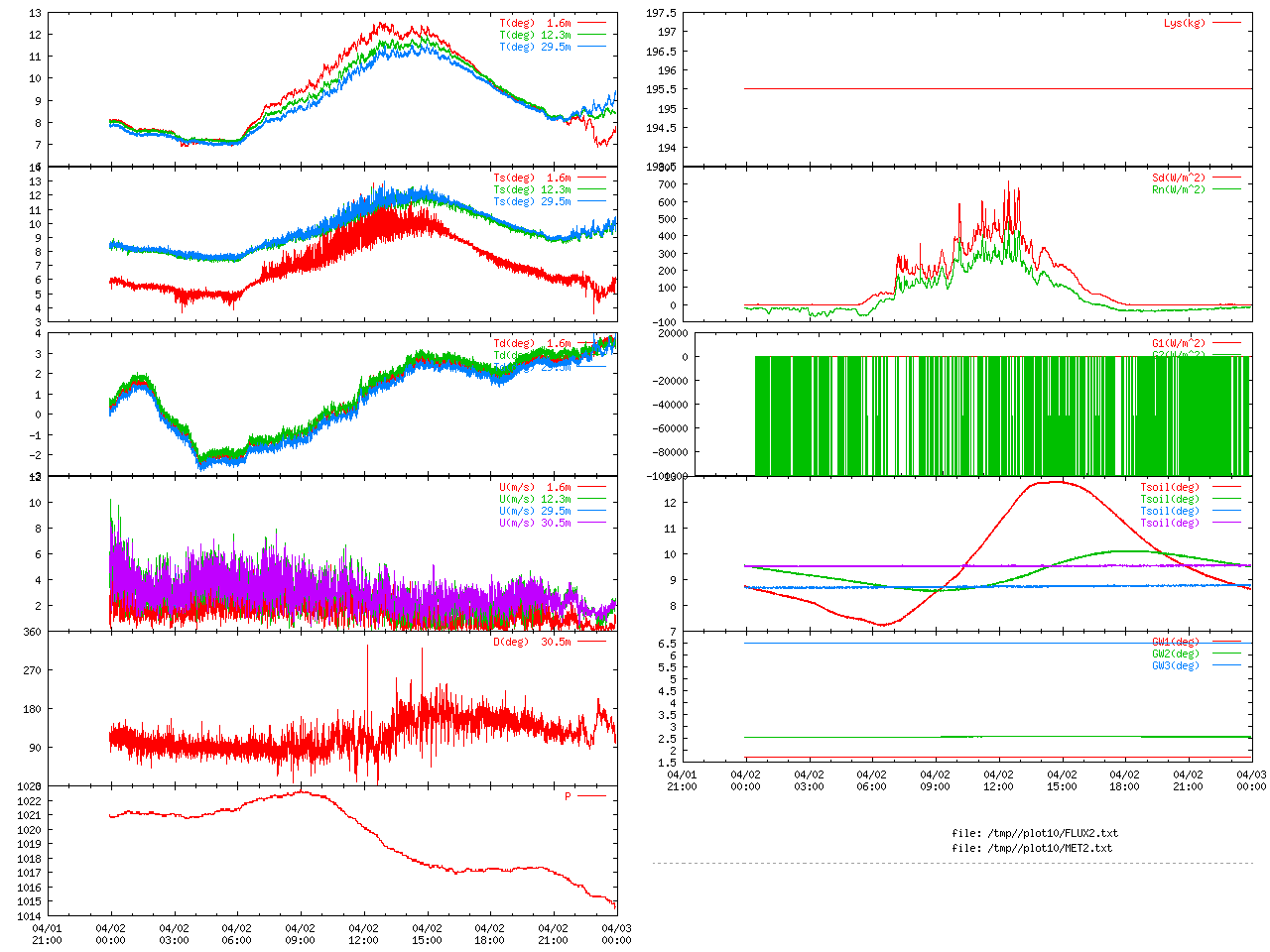1270x952 pixels.
Task: Click the T(deg) 29.5m legend label
Action: [535, 47]
